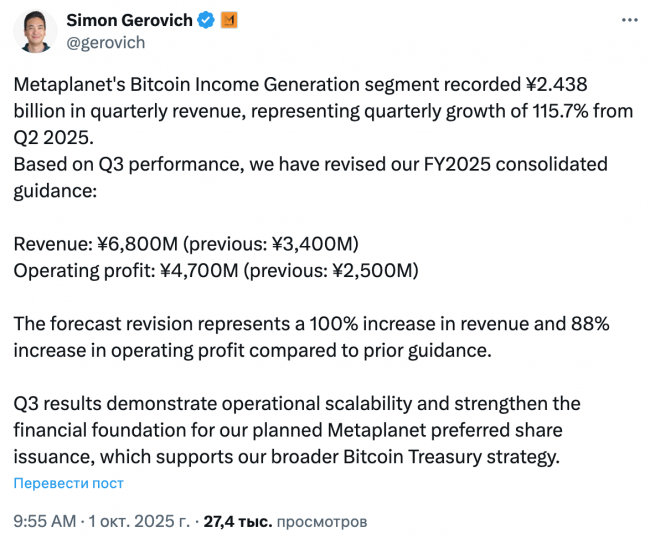Click the Simon Gerovich display name
Viewport: 650px width, 543px height.
tap(129, 21)
